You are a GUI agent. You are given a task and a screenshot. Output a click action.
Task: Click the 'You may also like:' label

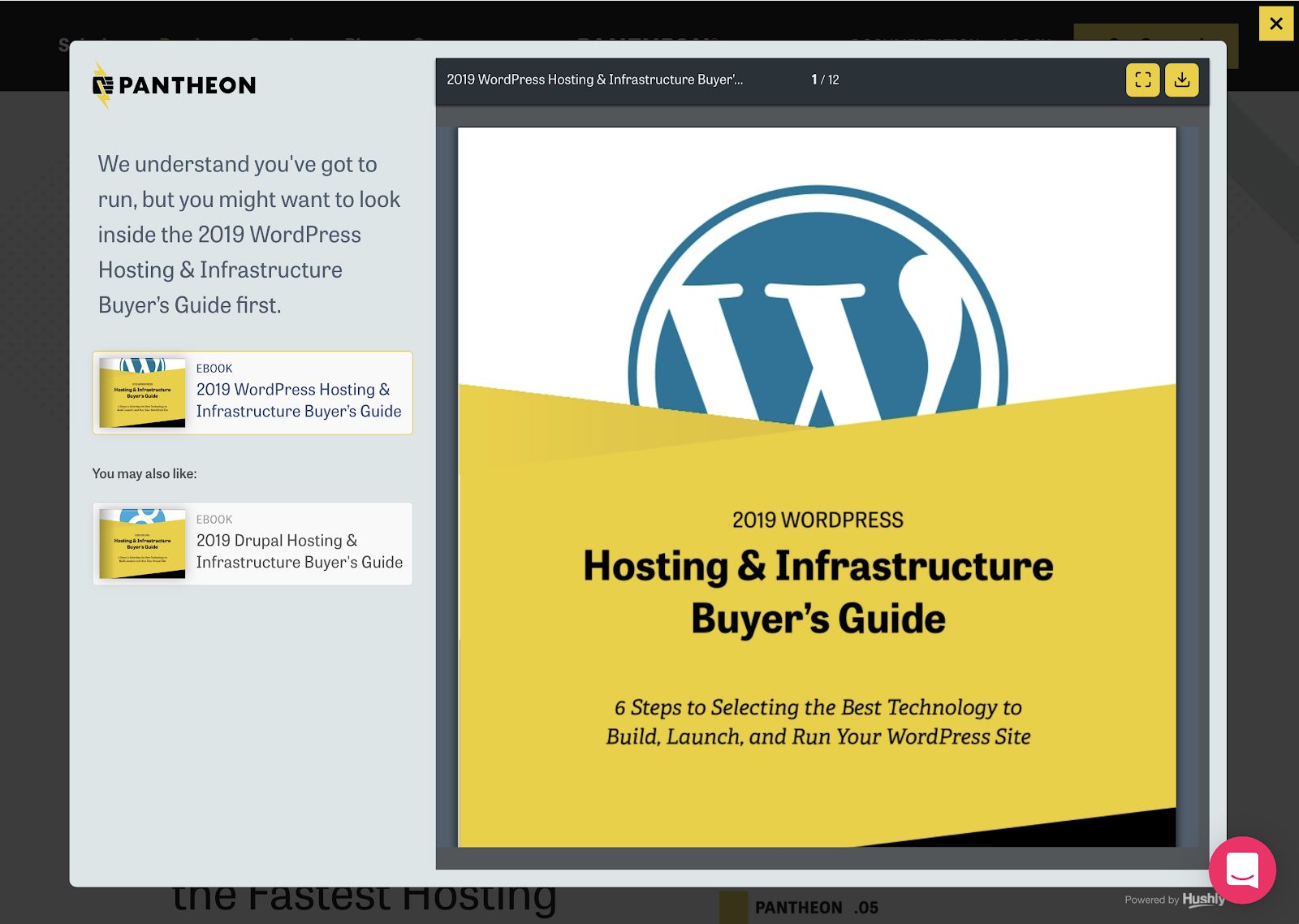point(145,473)
